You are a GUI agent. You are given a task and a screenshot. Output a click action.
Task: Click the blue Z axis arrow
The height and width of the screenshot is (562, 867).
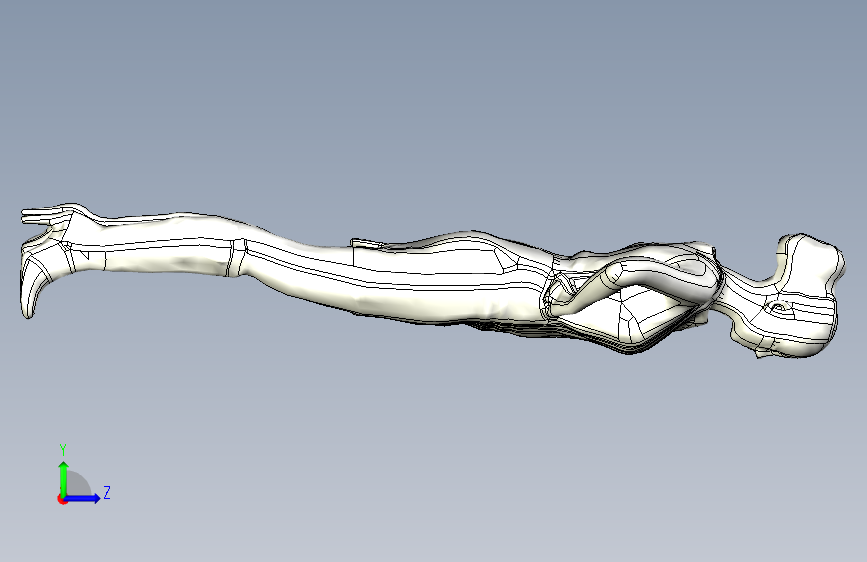(x=83, y=498)
